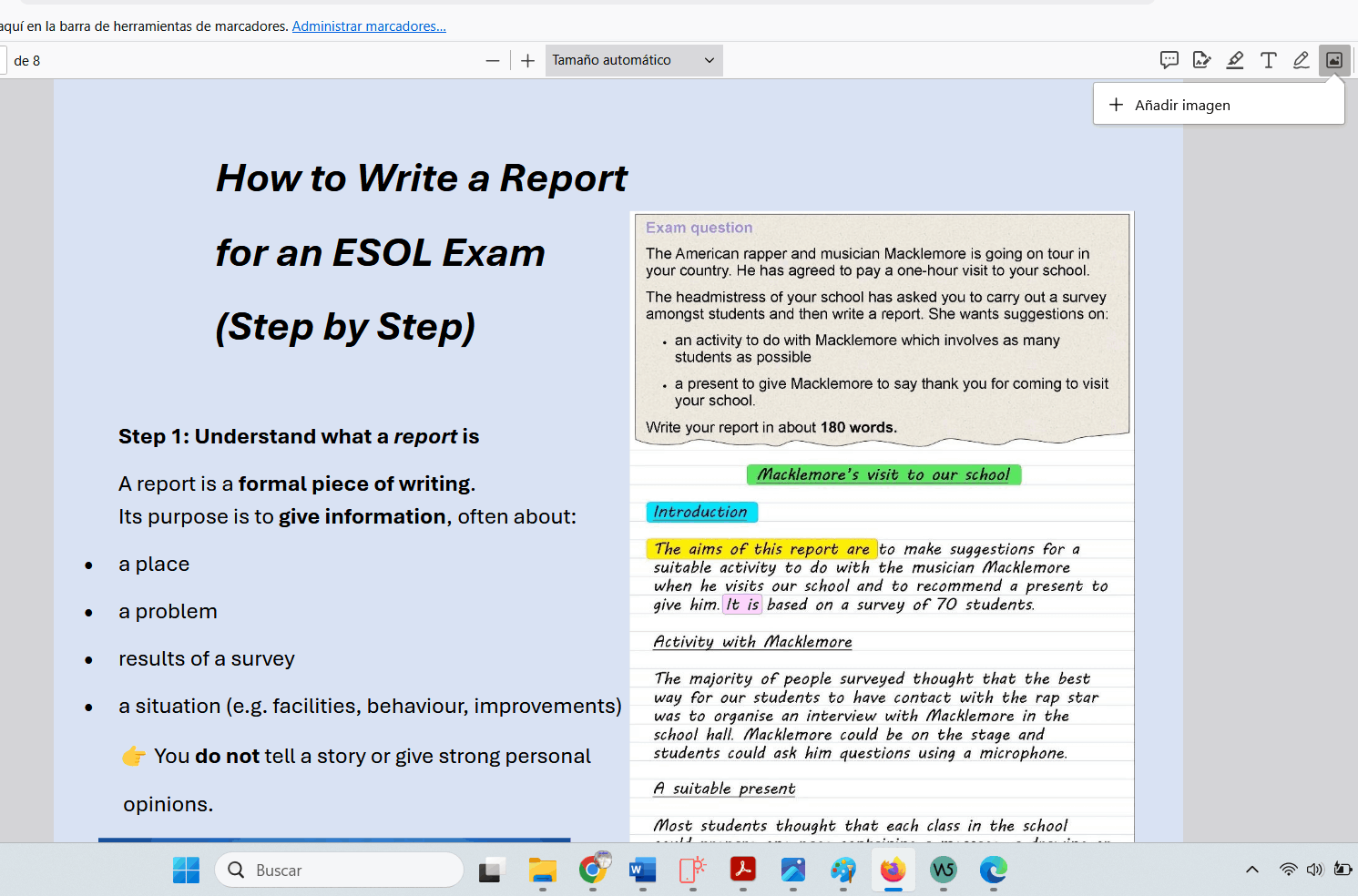
Task: Open File Explorer from the taskbar
Action: tap(542, 870)
